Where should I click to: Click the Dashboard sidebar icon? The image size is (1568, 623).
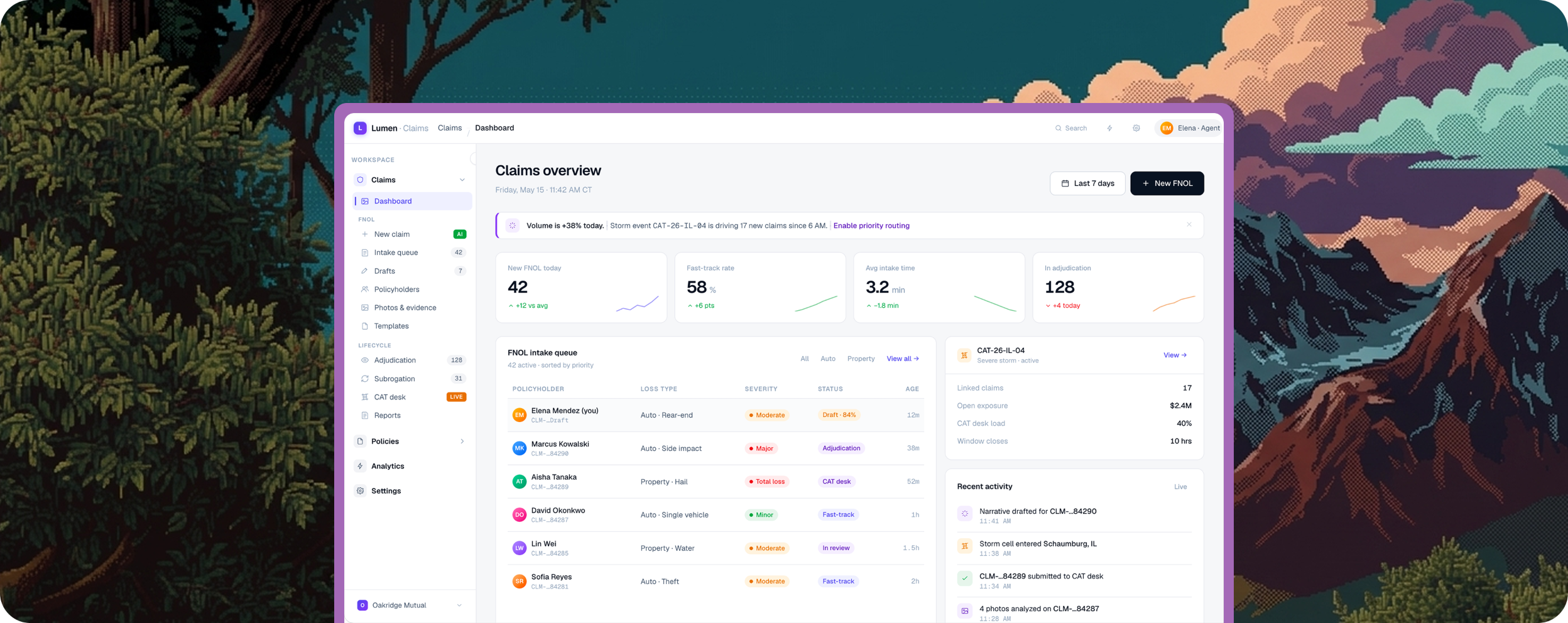365,202
